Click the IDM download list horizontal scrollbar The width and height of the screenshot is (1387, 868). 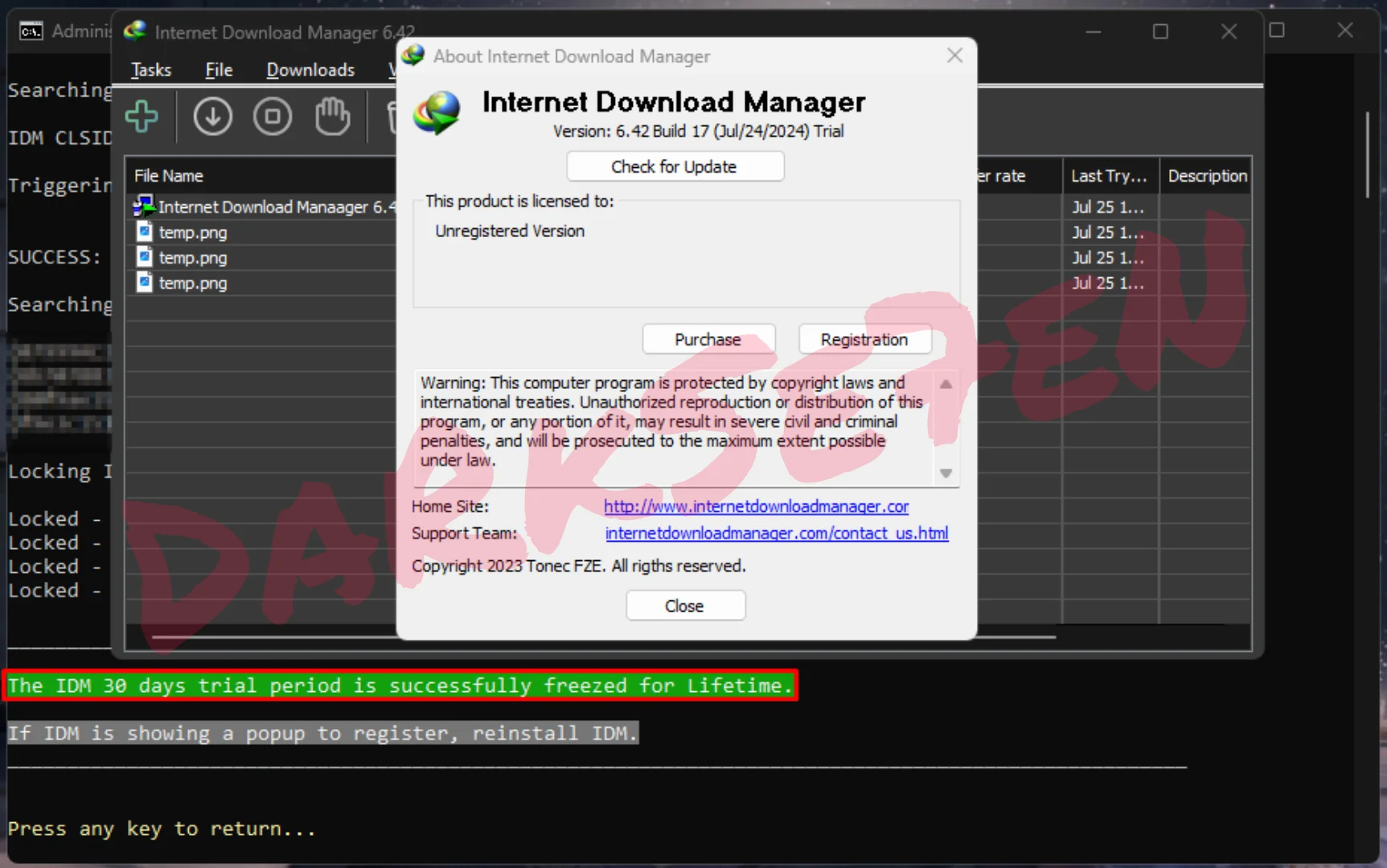pyautogui.click(x=603, y=637)
